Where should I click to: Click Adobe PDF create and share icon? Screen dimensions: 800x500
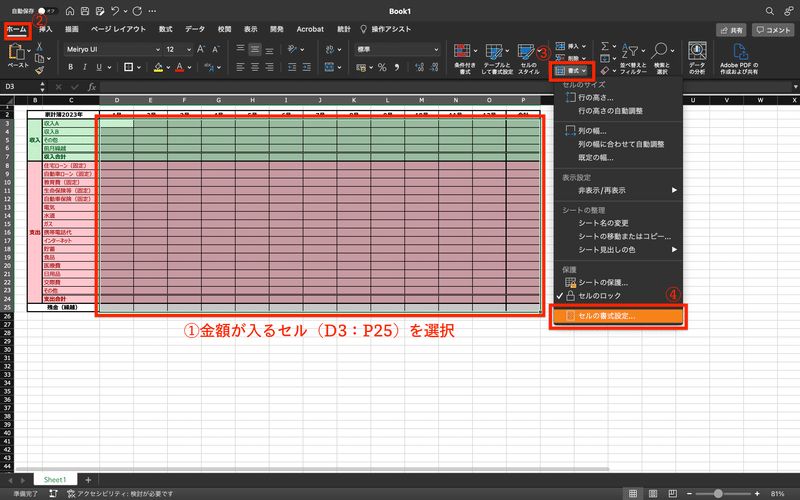pos(739,58)
